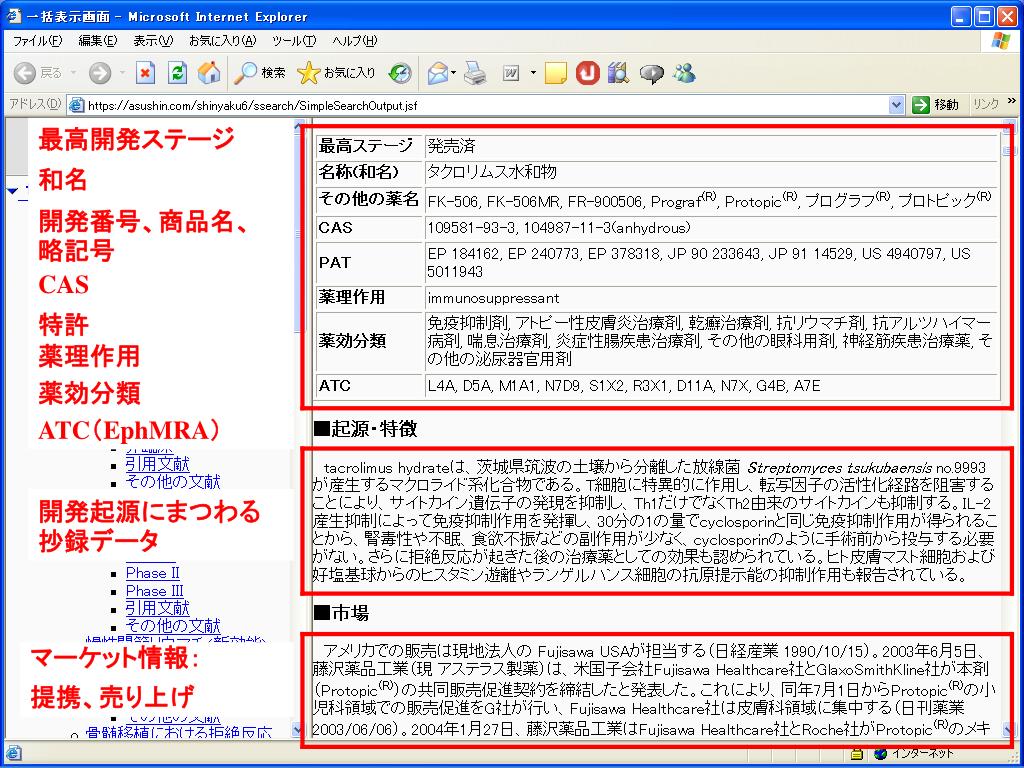The height and width of the screenshot is (768, 1024).
Task: Open 引用文献 link below Phase III
Action: point(157,609)
